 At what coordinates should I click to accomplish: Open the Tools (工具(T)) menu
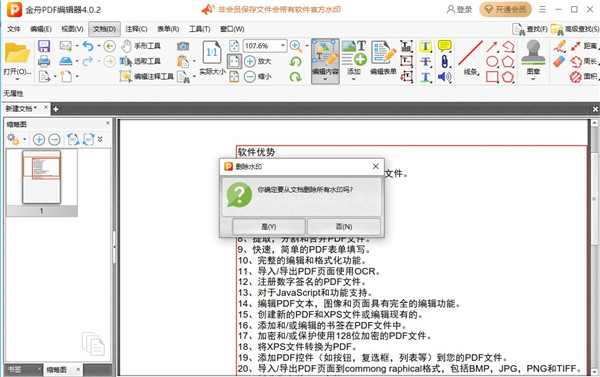pos(200,29)
